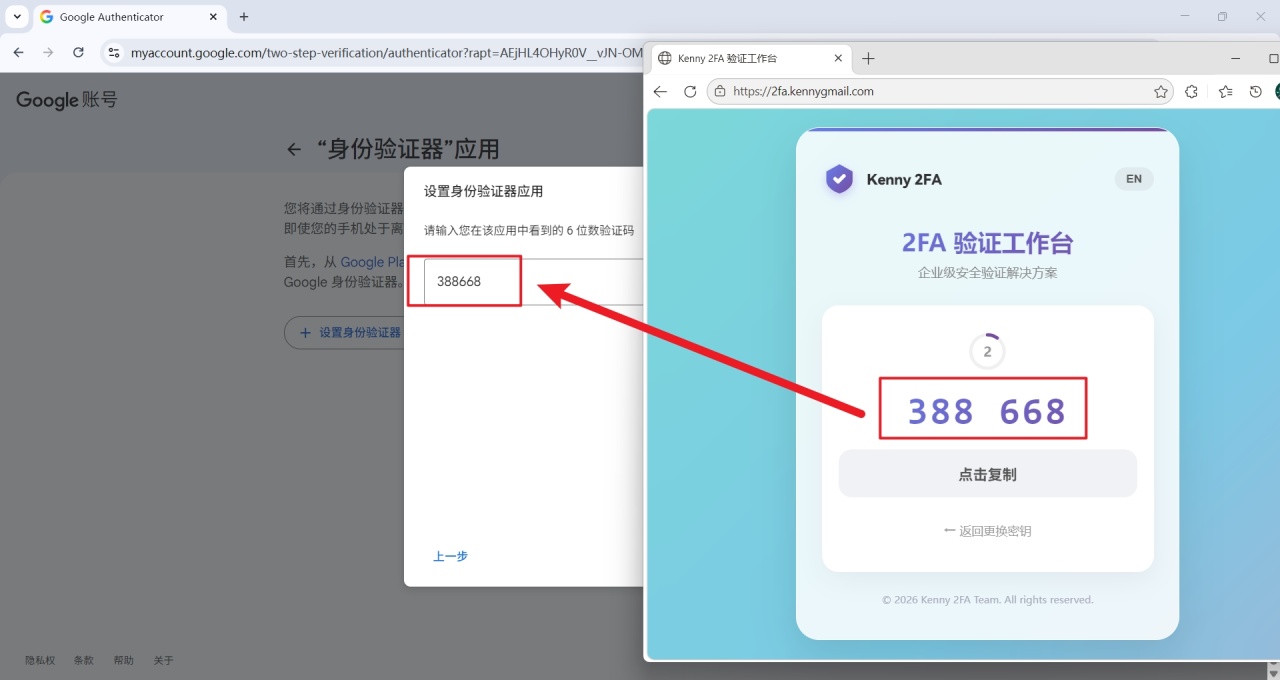
Task: Click the 6-digit code input containing 388668
Action: pyautogui.click(x=533, y=281)
